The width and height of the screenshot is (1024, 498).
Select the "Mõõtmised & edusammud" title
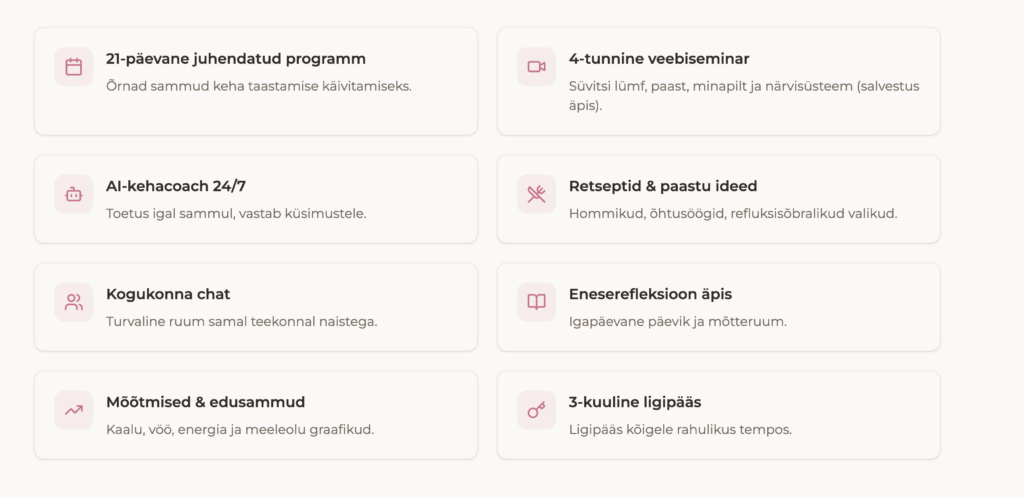coord(205,402)
